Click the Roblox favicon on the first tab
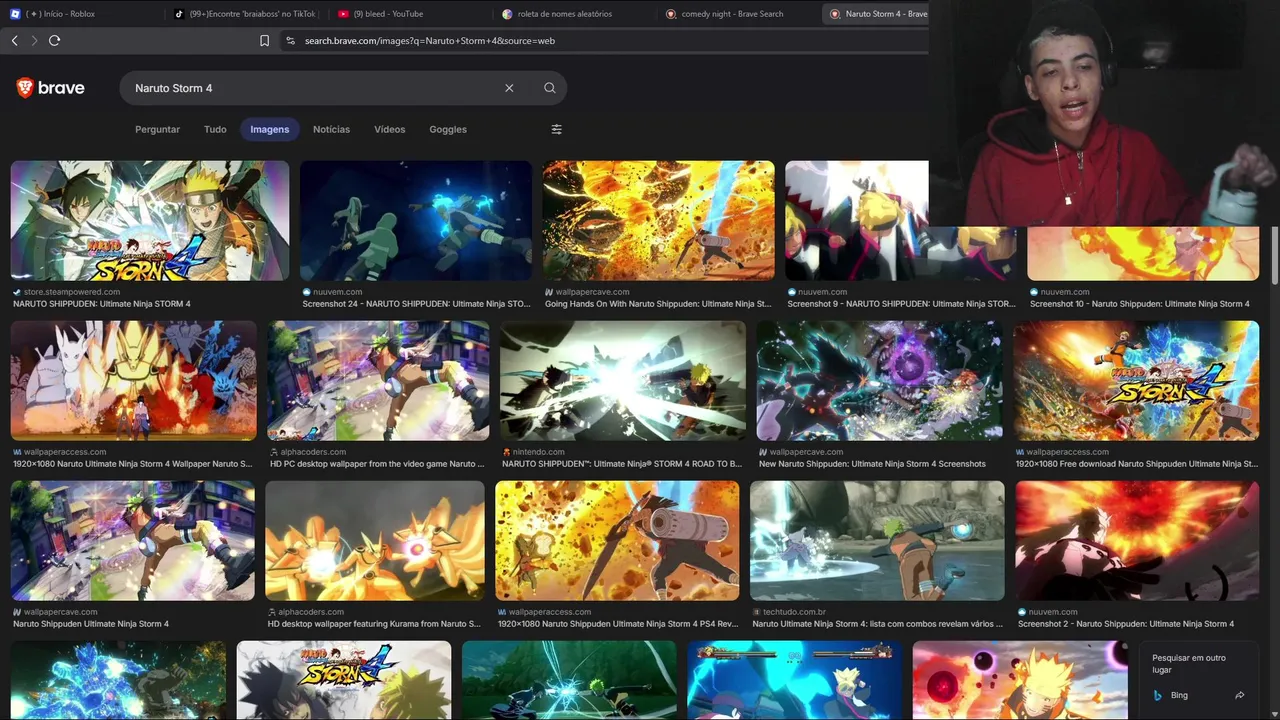Screen dimensions: 1280x720 click(15, 14)
